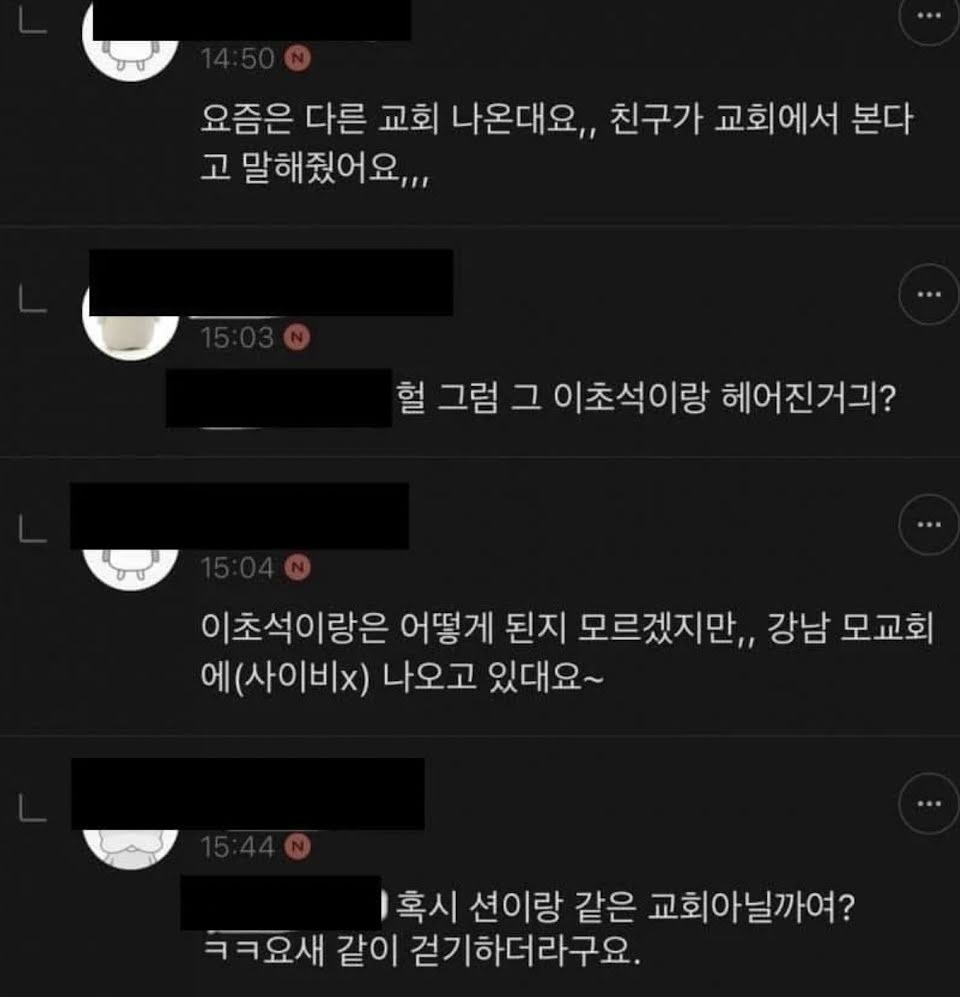The height and width of the screenshot is (997, 960).
Task: Tap the 15:44 timestamp
Action: click(x=237, y=847)
